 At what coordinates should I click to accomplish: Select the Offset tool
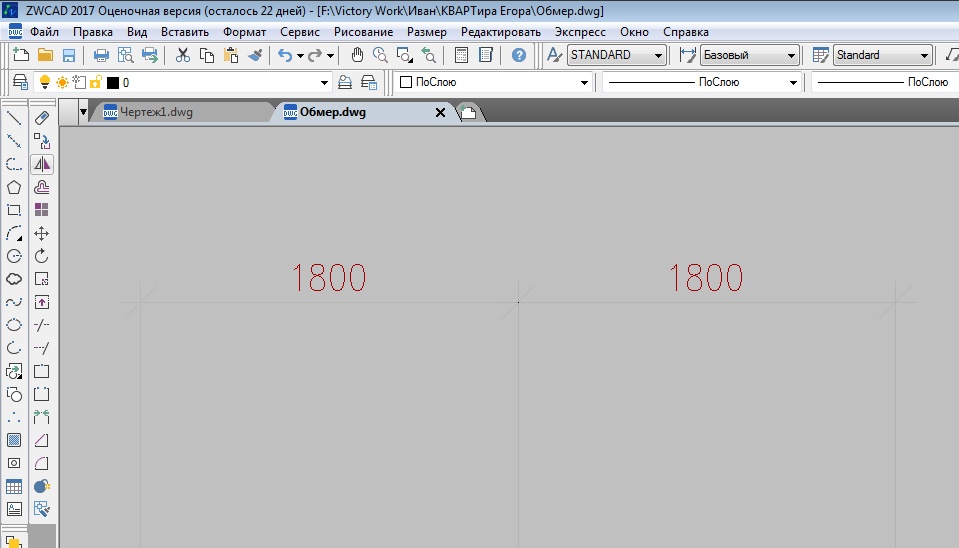tap(42, 187)
